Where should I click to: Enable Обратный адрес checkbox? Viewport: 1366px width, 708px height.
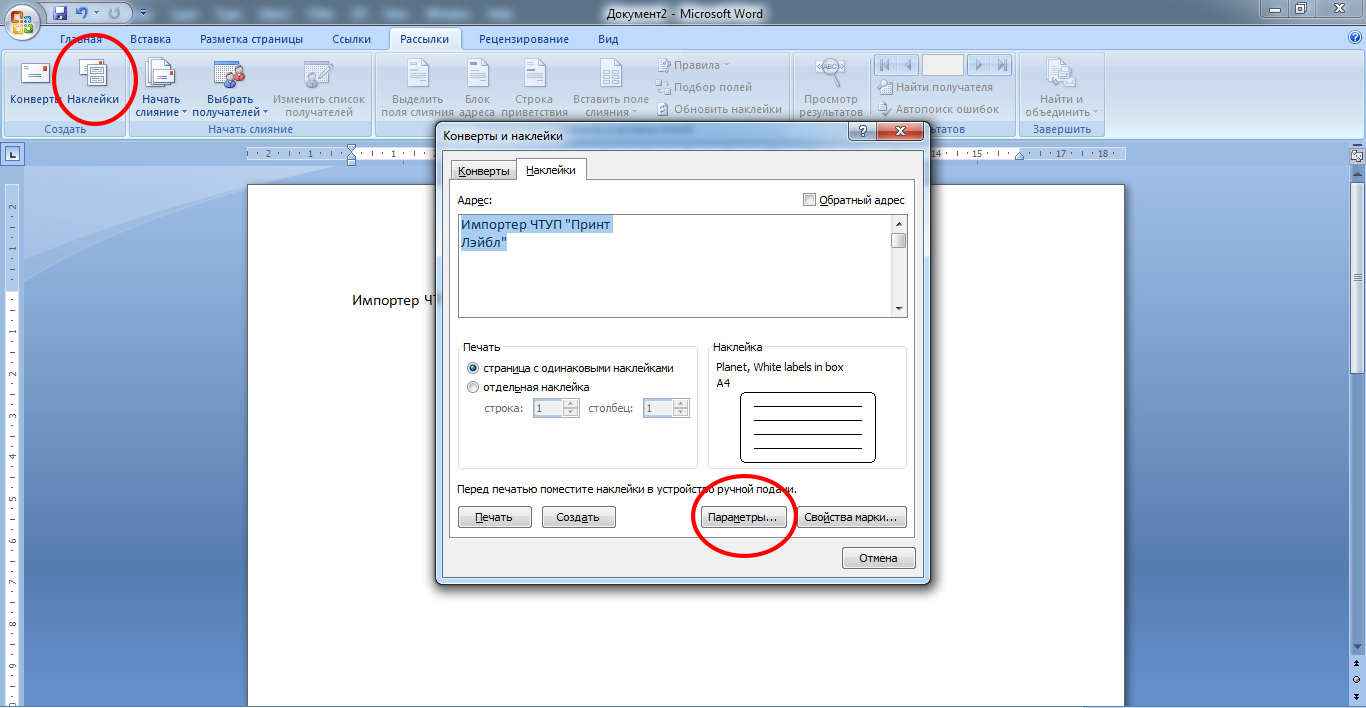point(810,200)
